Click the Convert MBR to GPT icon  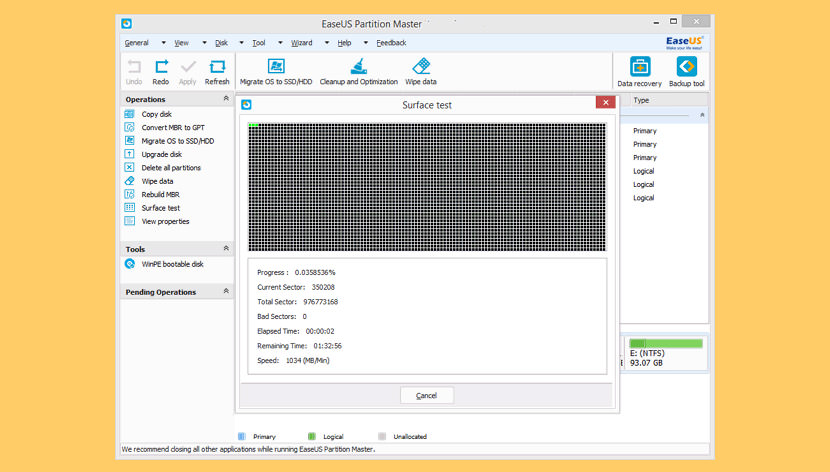(x=130, y=127)
